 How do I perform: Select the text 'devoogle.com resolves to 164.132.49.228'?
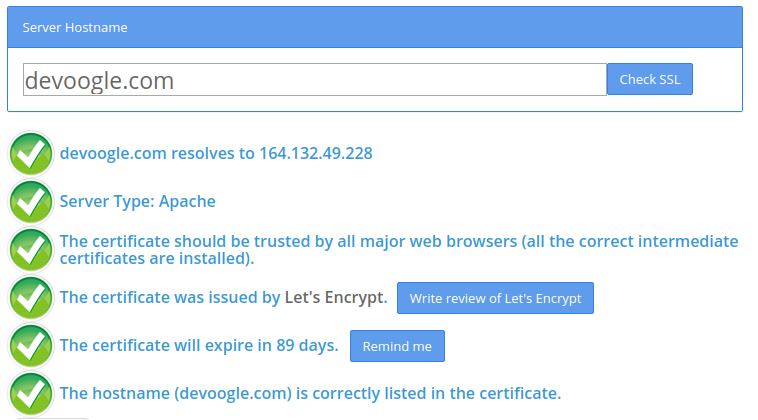click(216, 153)
